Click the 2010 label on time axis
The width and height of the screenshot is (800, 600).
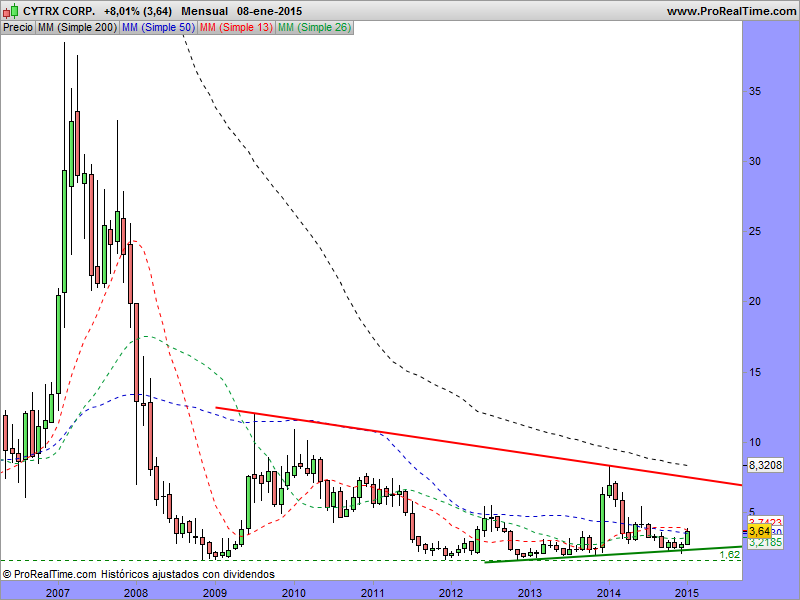[x=294, y=592]
